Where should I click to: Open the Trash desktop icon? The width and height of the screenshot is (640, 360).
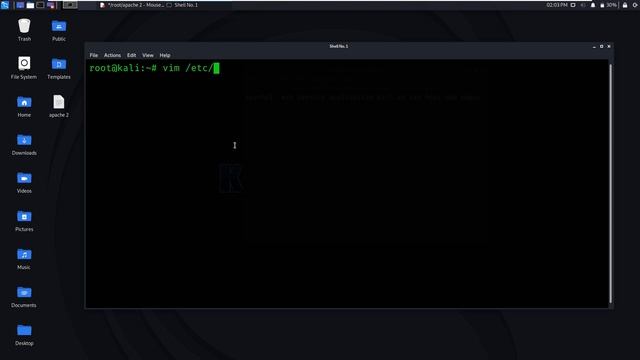24,30
